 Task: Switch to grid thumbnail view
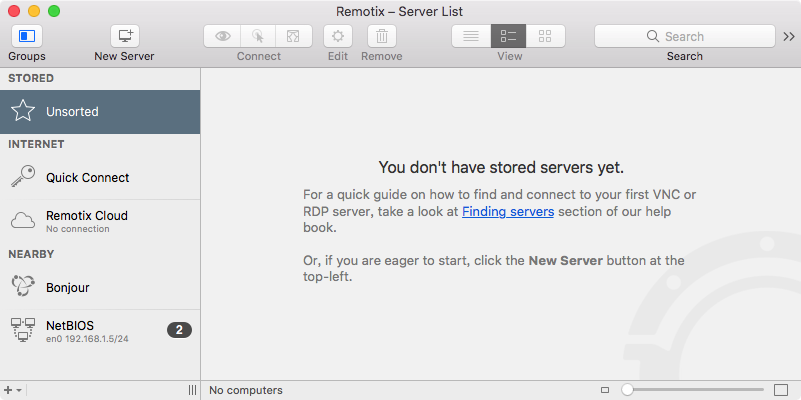(545, 36)
